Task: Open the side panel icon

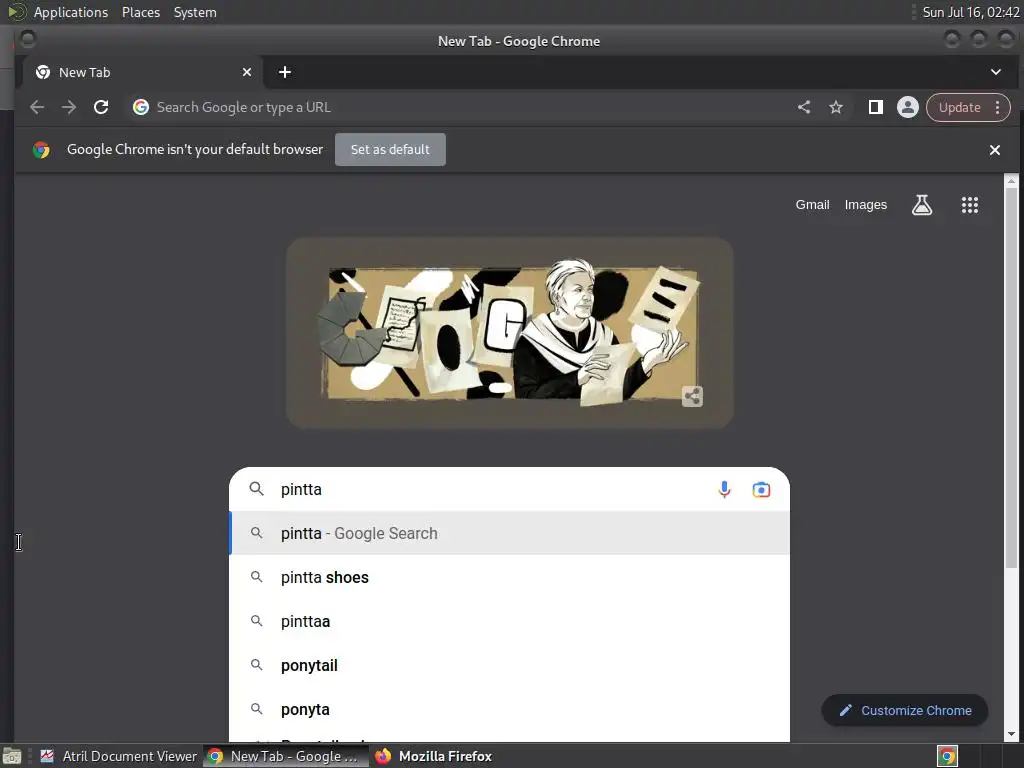Action: pos(875,107)
